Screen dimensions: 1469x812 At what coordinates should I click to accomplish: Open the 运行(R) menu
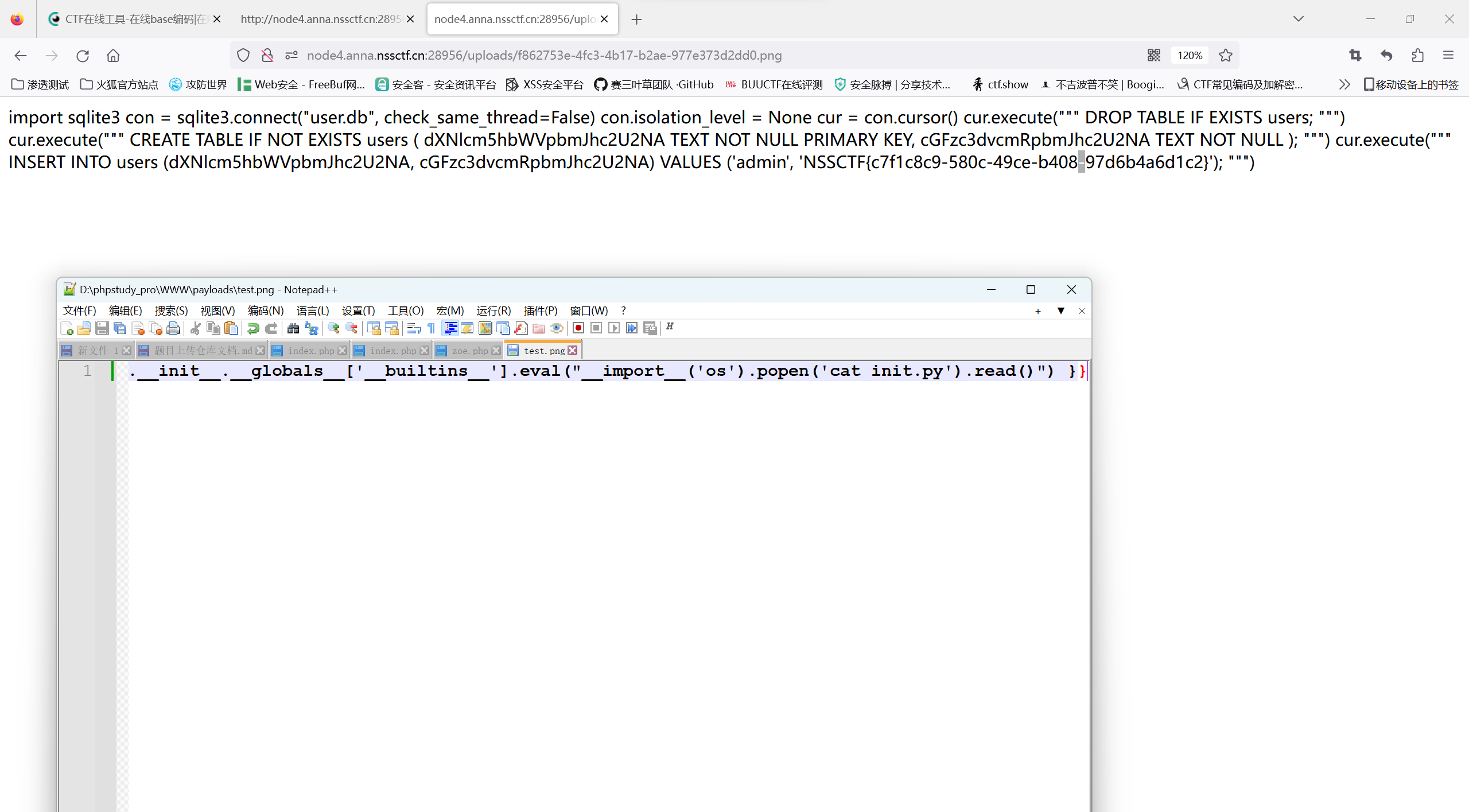tap(493, 310)
